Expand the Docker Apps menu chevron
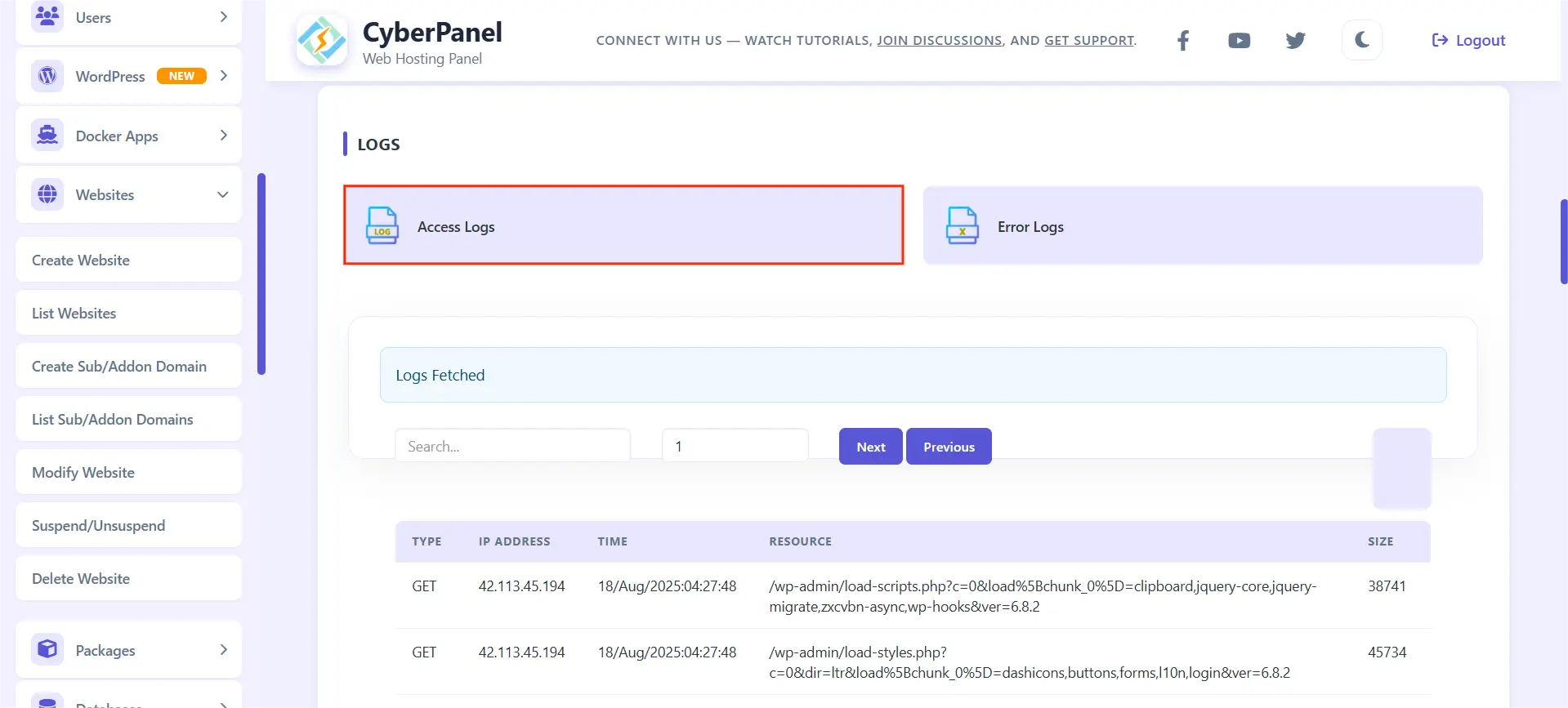 coord(223,136)
